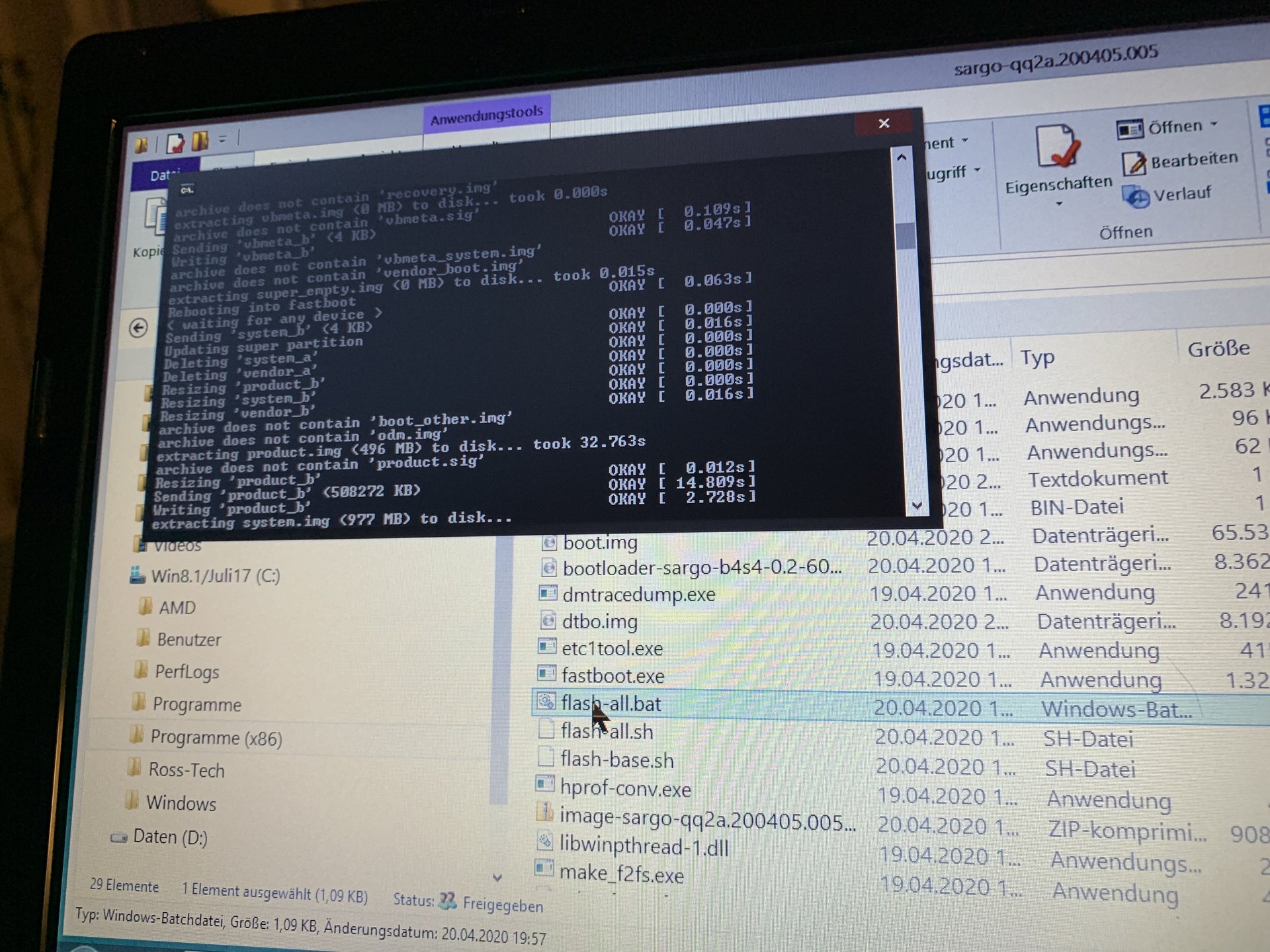This screenshot has width=1270, height=952.
Task: Select Programme (x86) folder in tree
Action: (x=216, y=738)
